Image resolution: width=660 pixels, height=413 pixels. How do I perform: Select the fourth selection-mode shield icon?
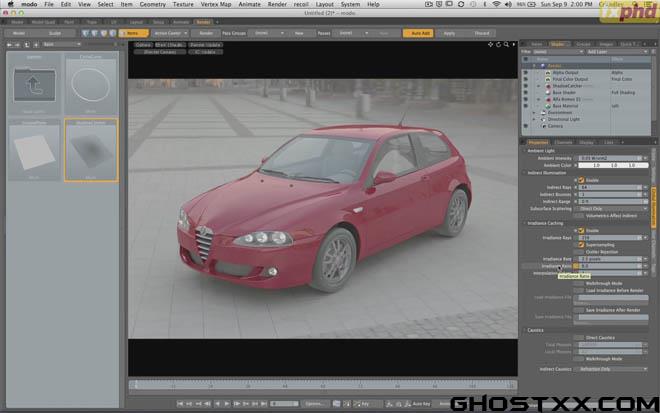click(112, 33)
